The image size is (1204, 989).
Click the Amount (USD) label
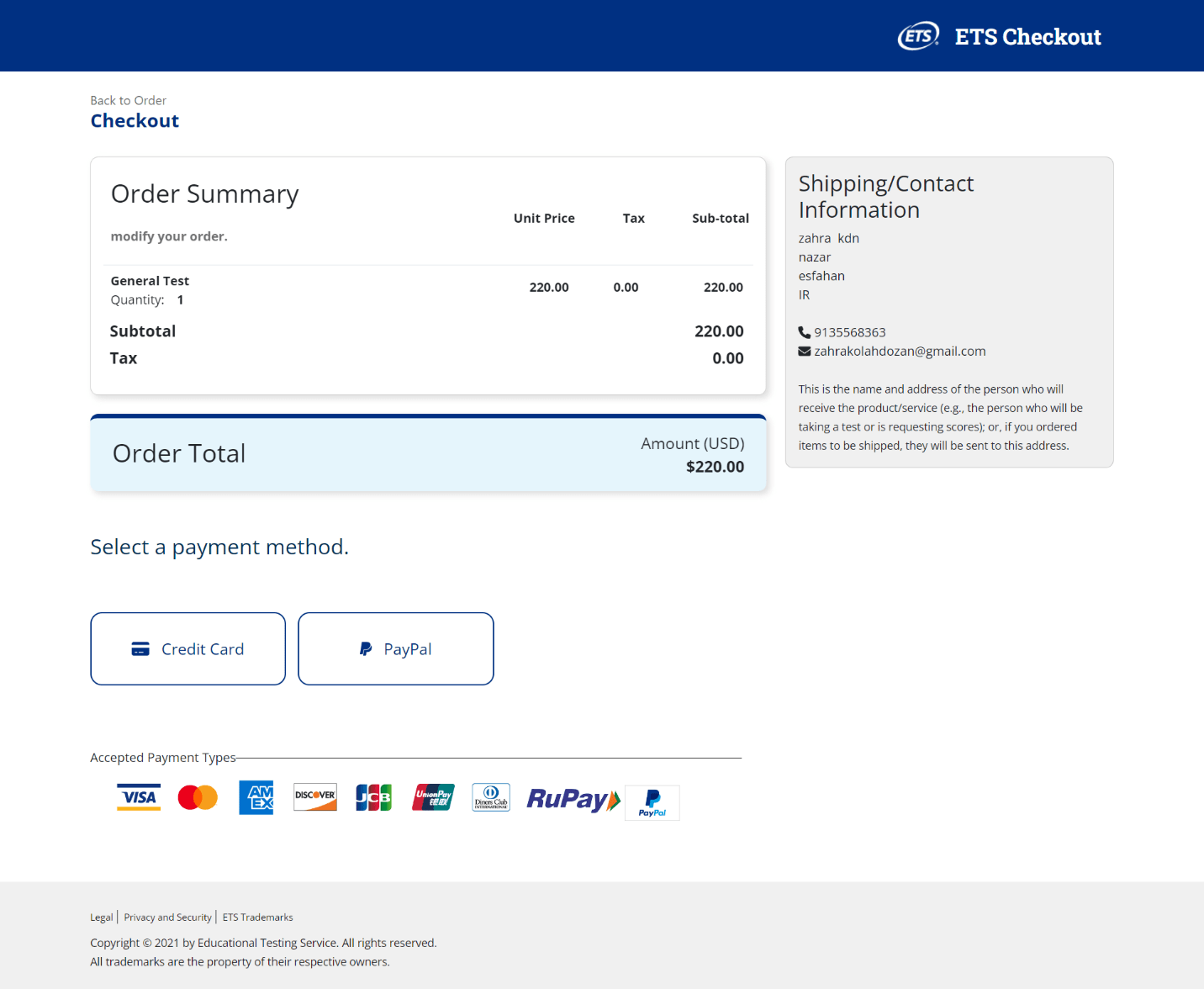point(693,443)
